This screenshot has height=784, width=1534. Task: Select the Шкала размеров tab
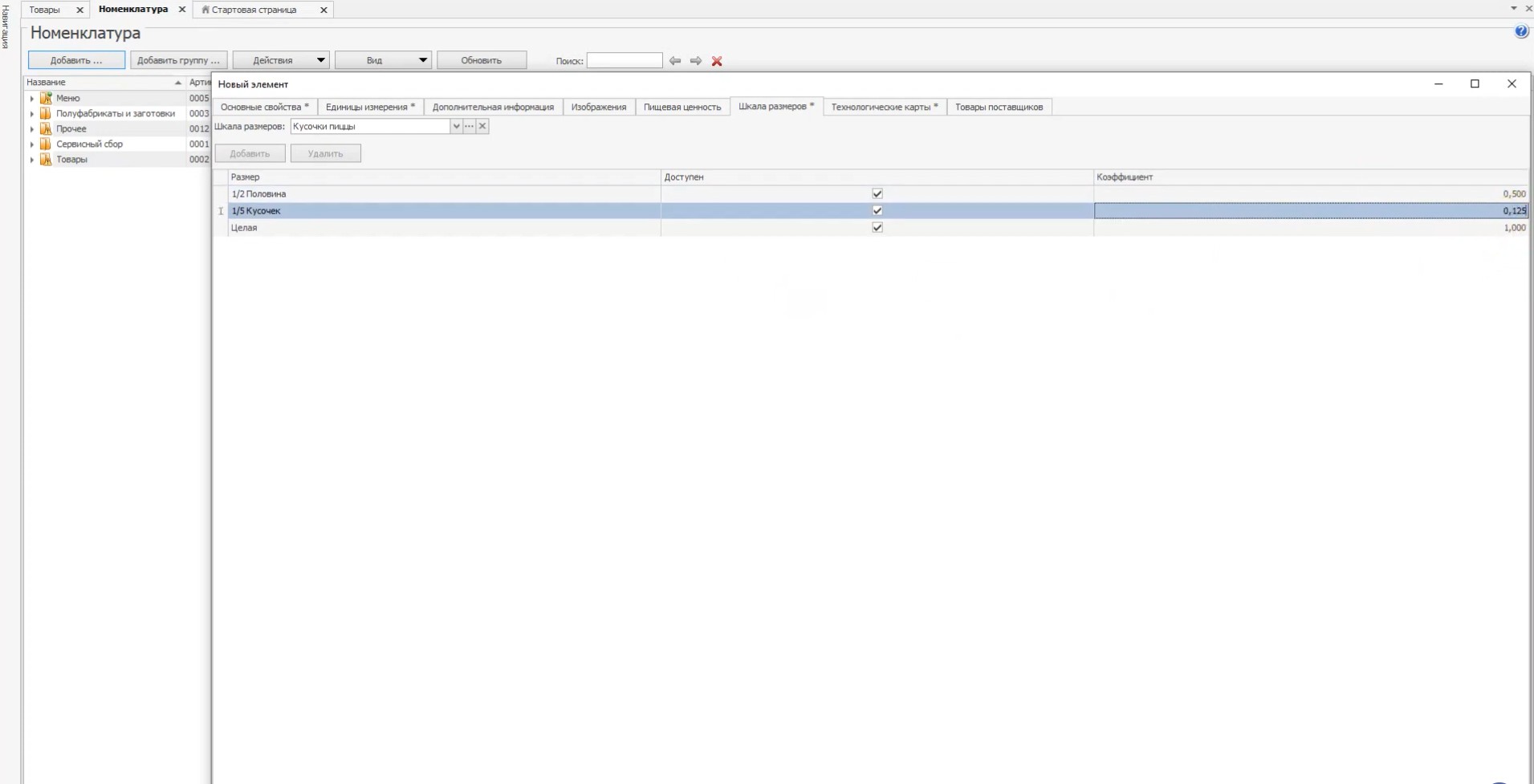coord(776,106)
